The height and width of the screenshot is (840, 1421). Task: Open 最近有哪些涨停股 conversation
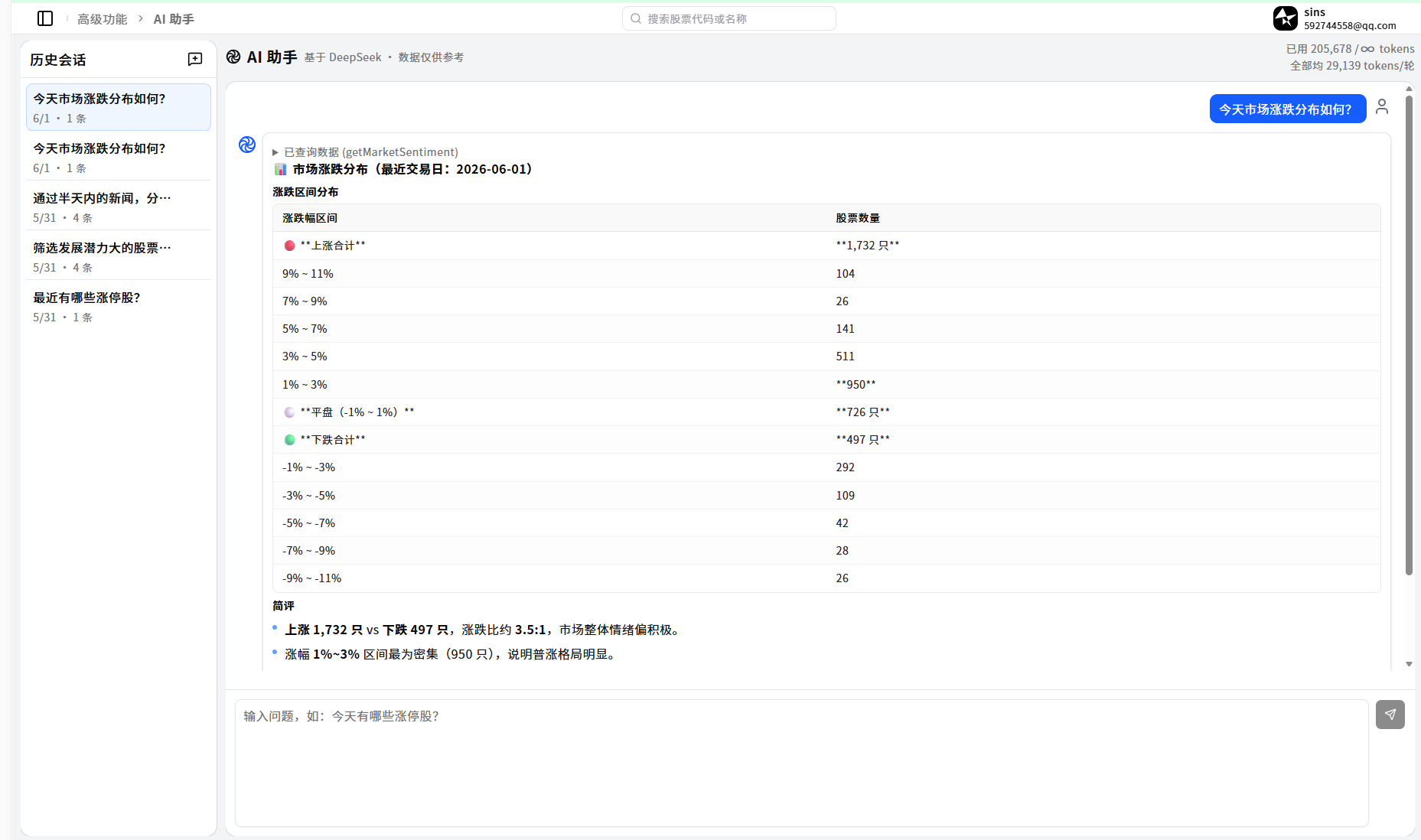[x=119, y=306]
